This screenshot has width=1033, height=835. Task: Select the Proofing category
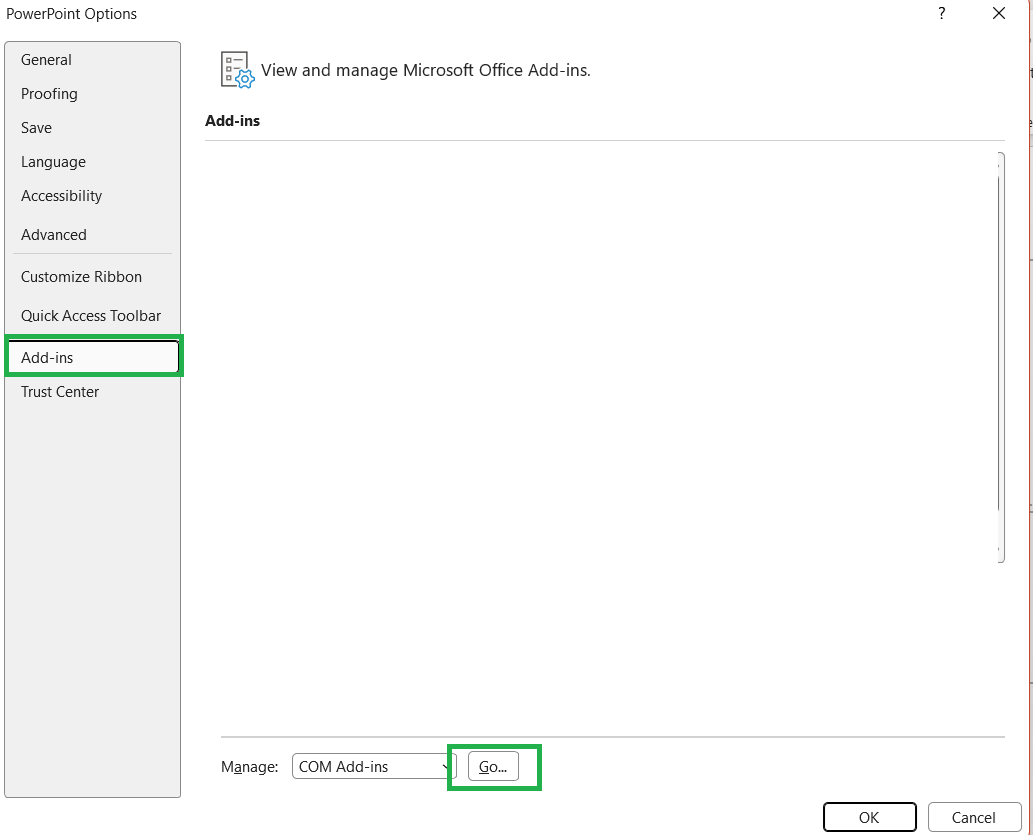[92, 94]
